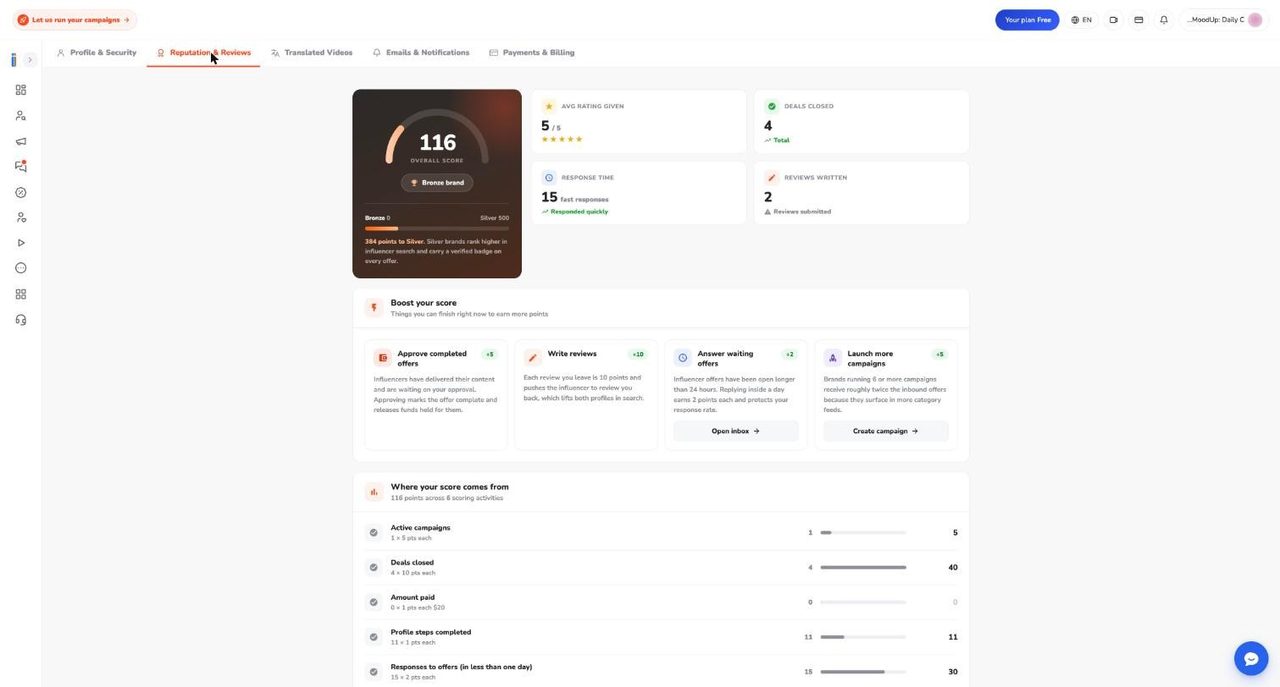
Task: Open the dashboard icon above the user-search icon
Action: (x=21, y=90)
